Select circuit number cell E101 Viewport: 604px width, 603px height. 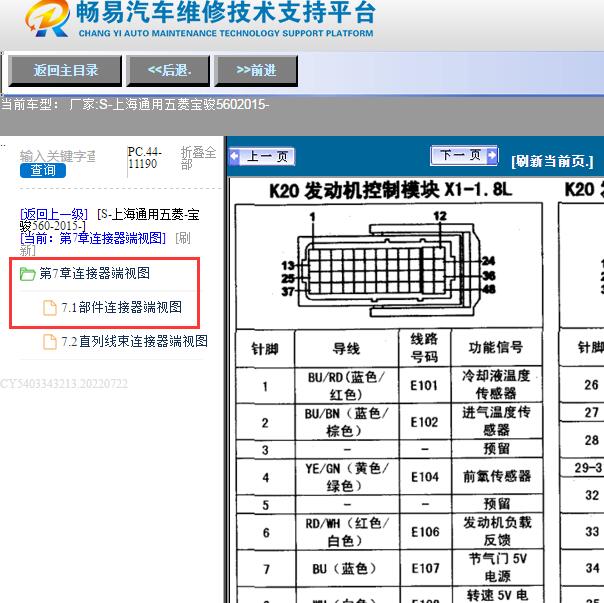click(424, 386)
